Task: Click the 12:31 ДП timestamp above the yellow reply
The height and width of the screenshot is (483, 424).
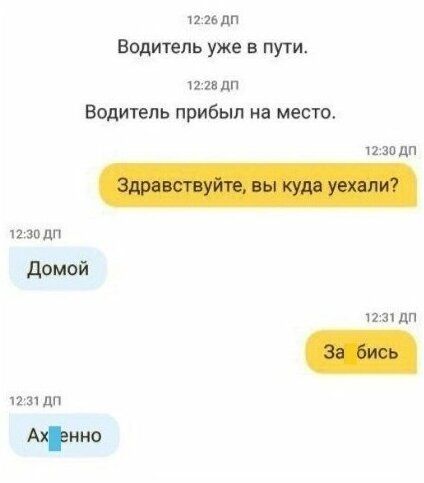Action: click(x=391, y=318)
